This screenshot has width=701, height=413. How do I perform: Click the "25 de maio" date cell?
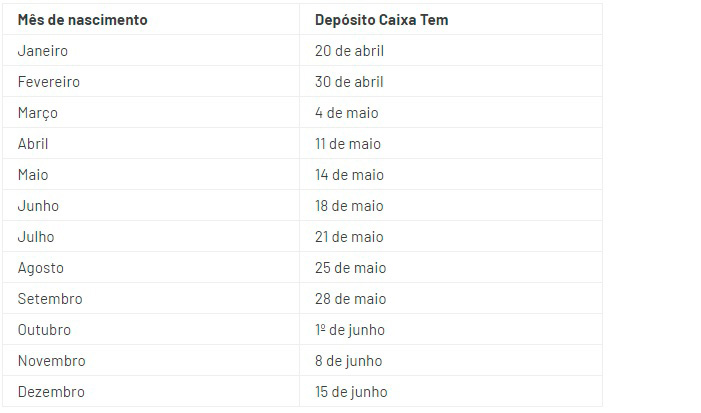coord(451,267)
